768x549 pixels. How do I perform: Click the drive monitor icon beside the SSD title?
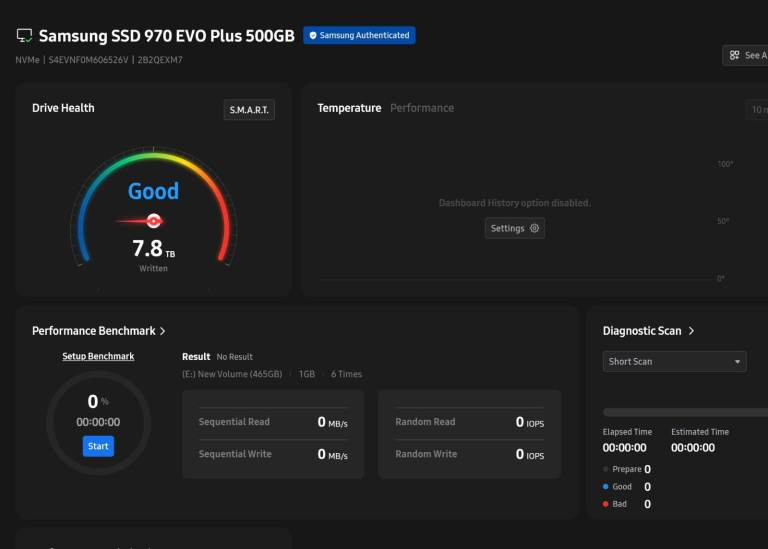pos(25,36)
